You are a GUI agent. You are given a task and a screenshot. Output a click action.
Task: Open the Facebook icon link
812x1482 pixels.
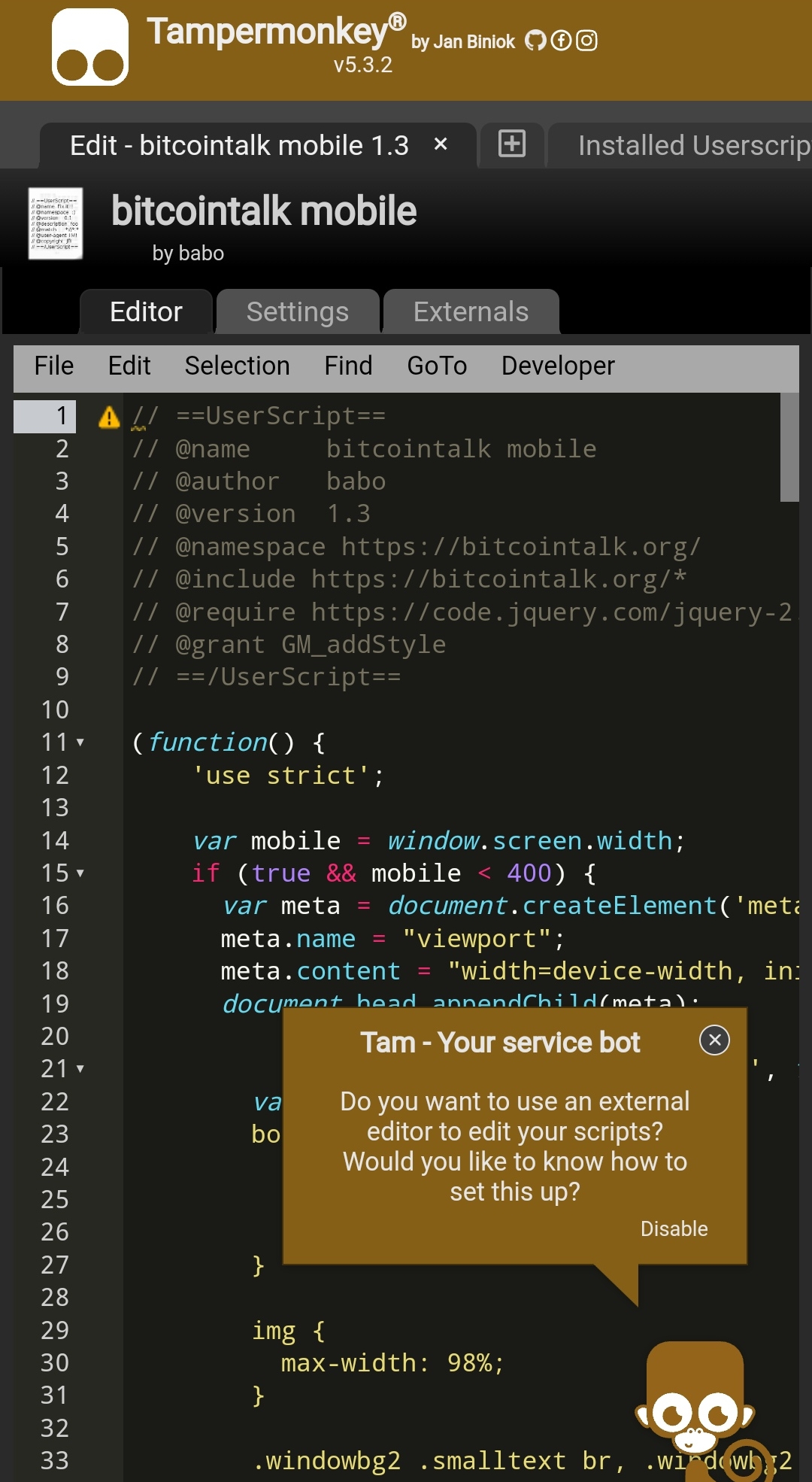pyautogui.click(x=562, y=40)
